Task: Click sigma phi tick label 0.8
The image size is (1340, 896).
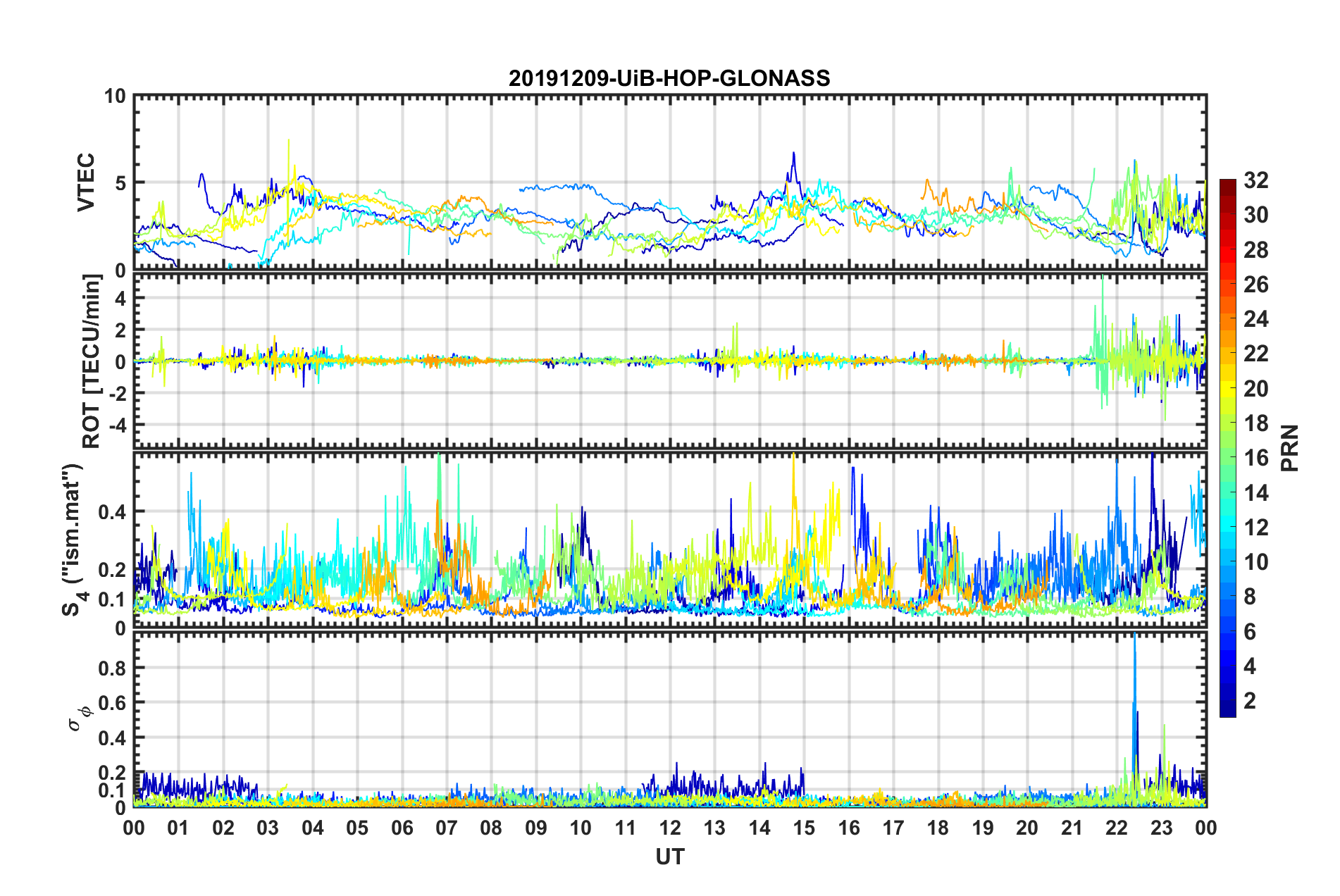Action: coord(113,668)
